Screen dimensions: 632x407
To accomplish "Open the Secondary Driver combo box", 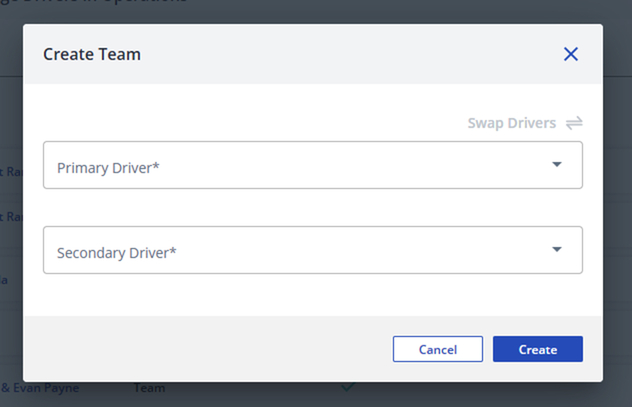I will coord(313,250).
